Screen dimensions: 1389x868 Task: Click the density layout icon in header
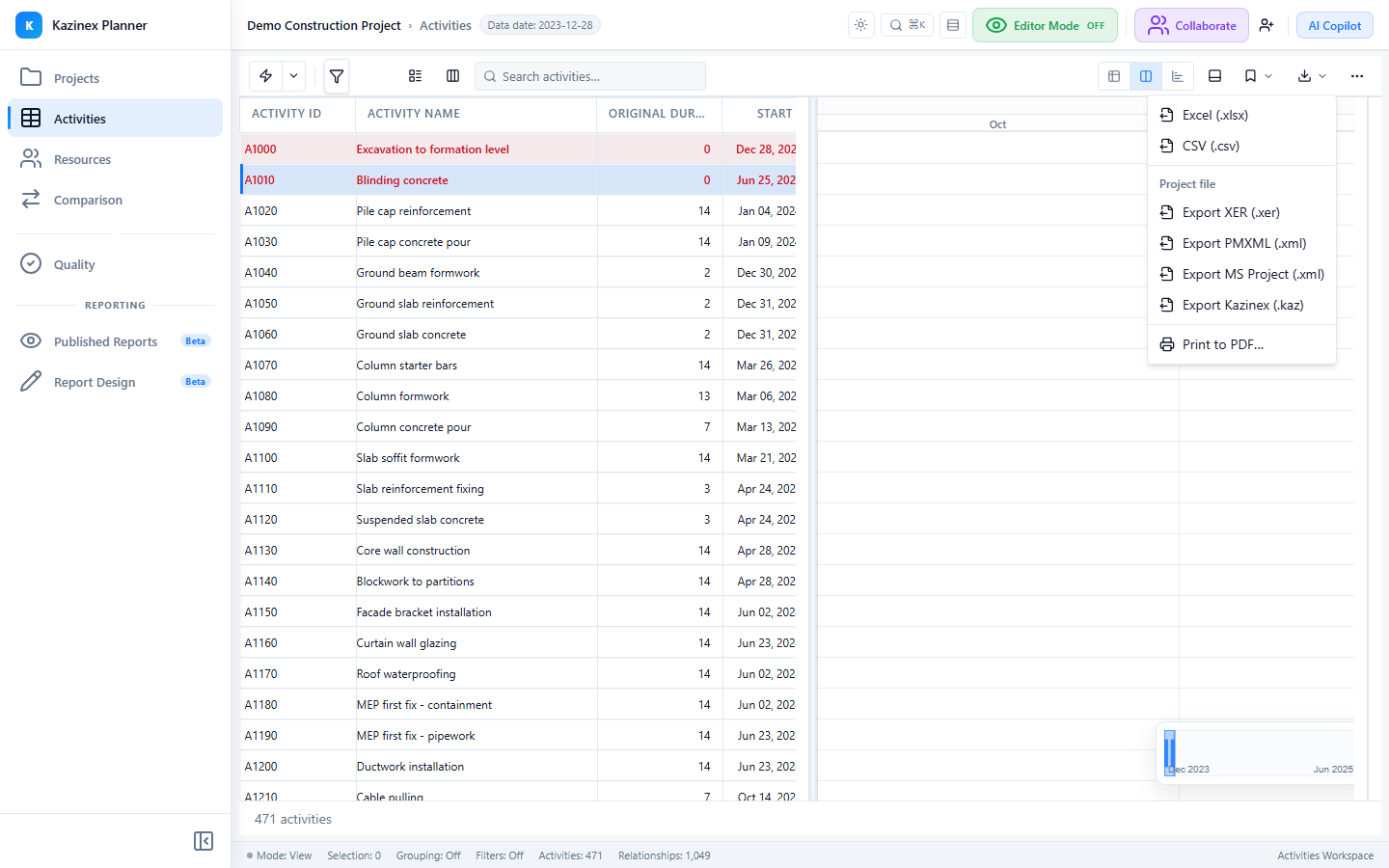pyautogui.click(x=953, y=25)
